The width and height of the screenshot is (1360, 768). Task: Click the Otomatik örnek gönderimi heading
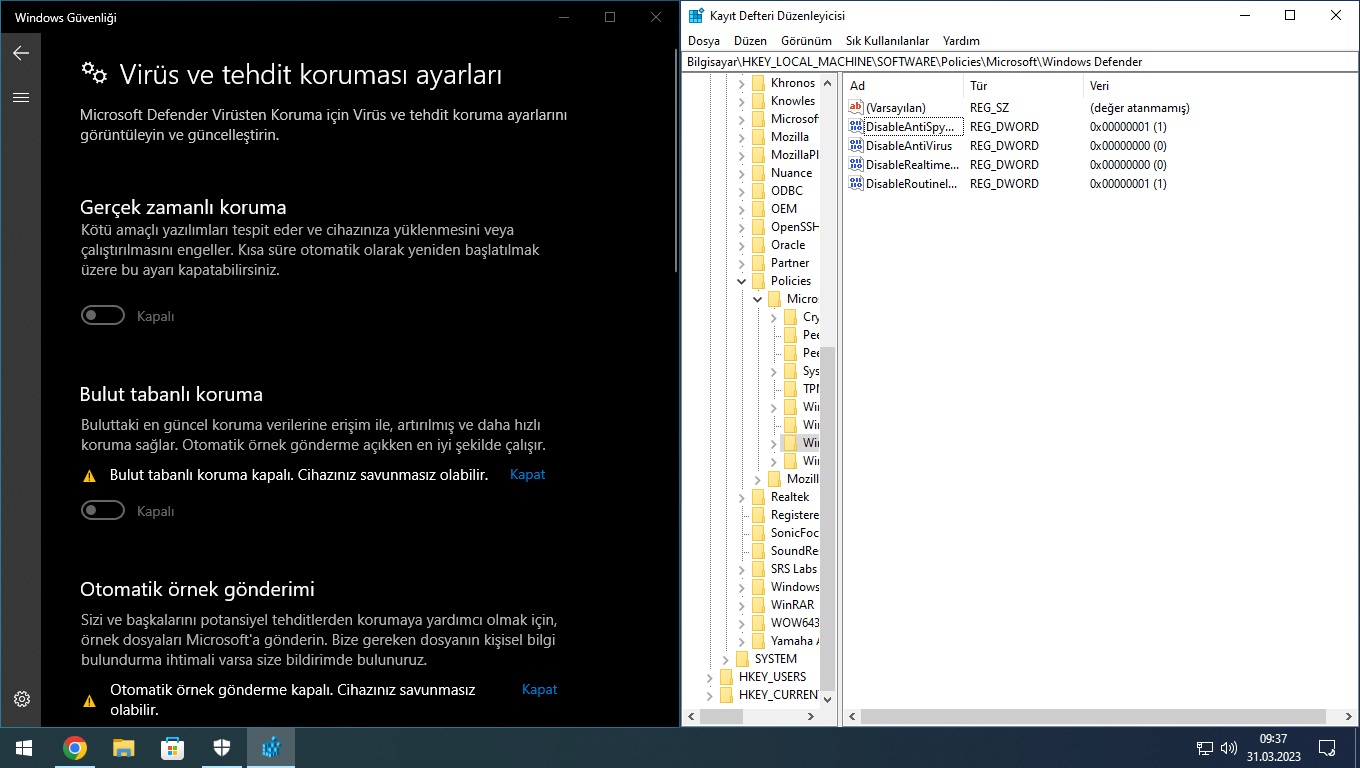coord(197,589)
